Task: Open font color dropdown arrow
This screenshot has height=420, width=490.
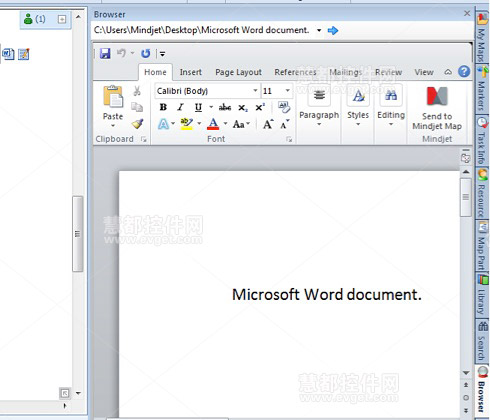Action: tap(225, 124)
